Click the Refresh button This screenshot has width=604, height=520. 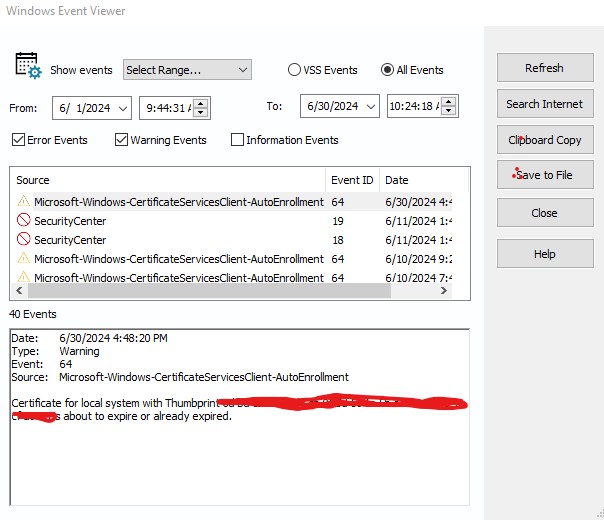click(x=544, y=68)
